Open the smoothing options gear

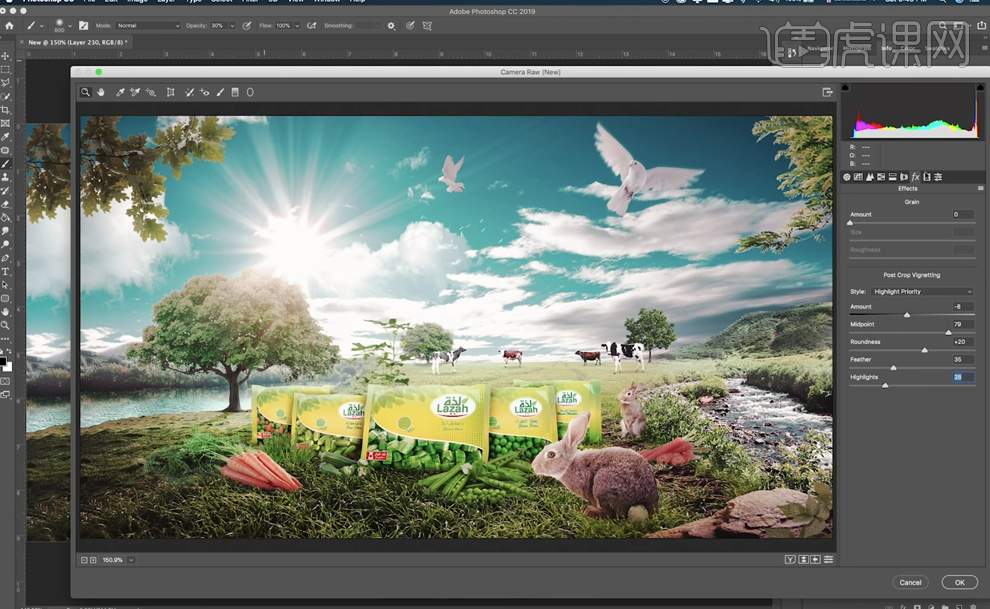pyautogui.click(x=391, y=26)
